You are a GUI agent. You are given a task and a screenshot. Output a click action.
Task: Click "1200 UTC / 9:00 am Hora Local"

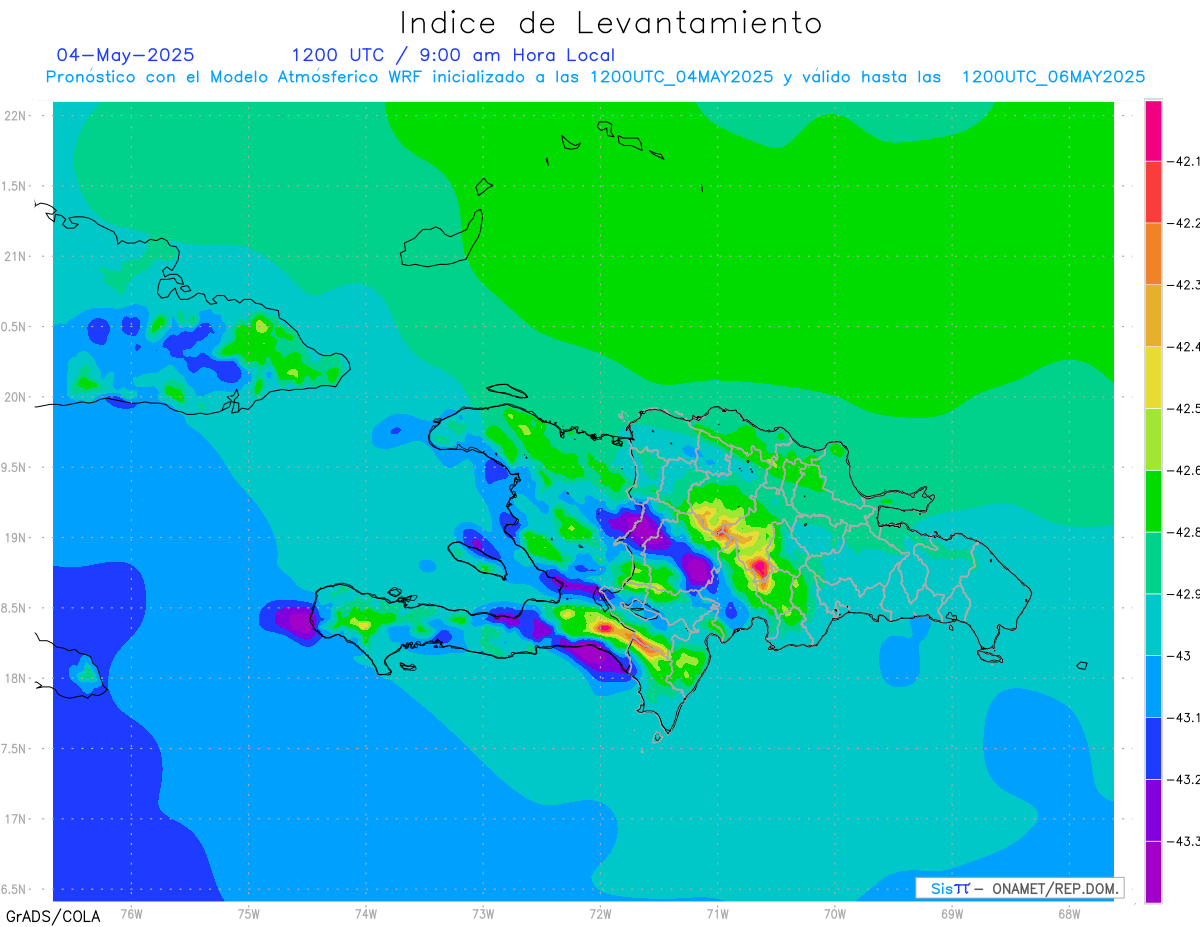(453, 55)
